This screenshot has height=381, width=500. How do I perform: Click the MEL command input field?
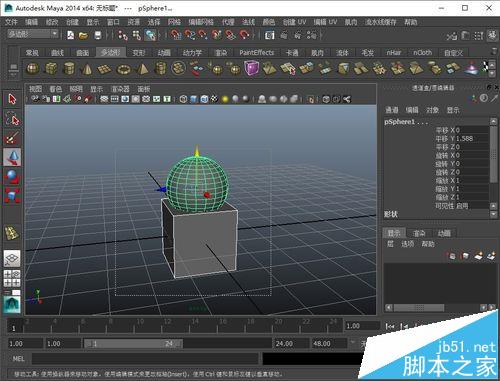145,359
